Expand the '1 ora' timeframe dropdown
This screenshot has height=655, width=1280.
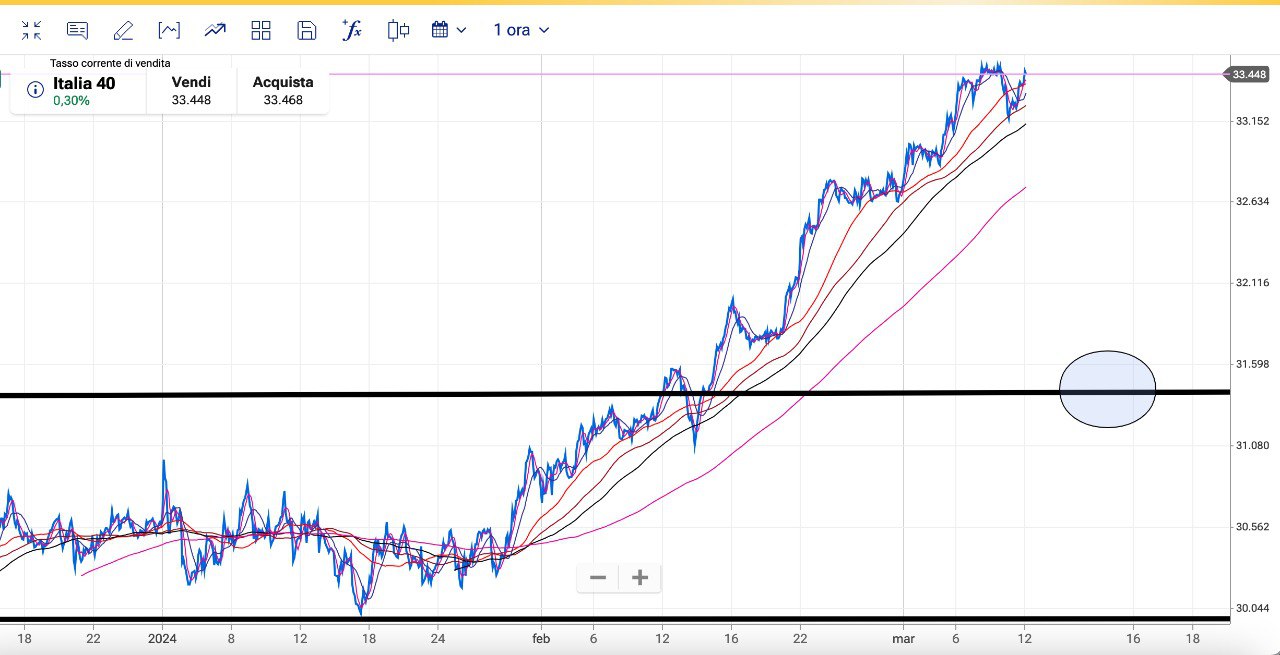(x=521, y=30)
